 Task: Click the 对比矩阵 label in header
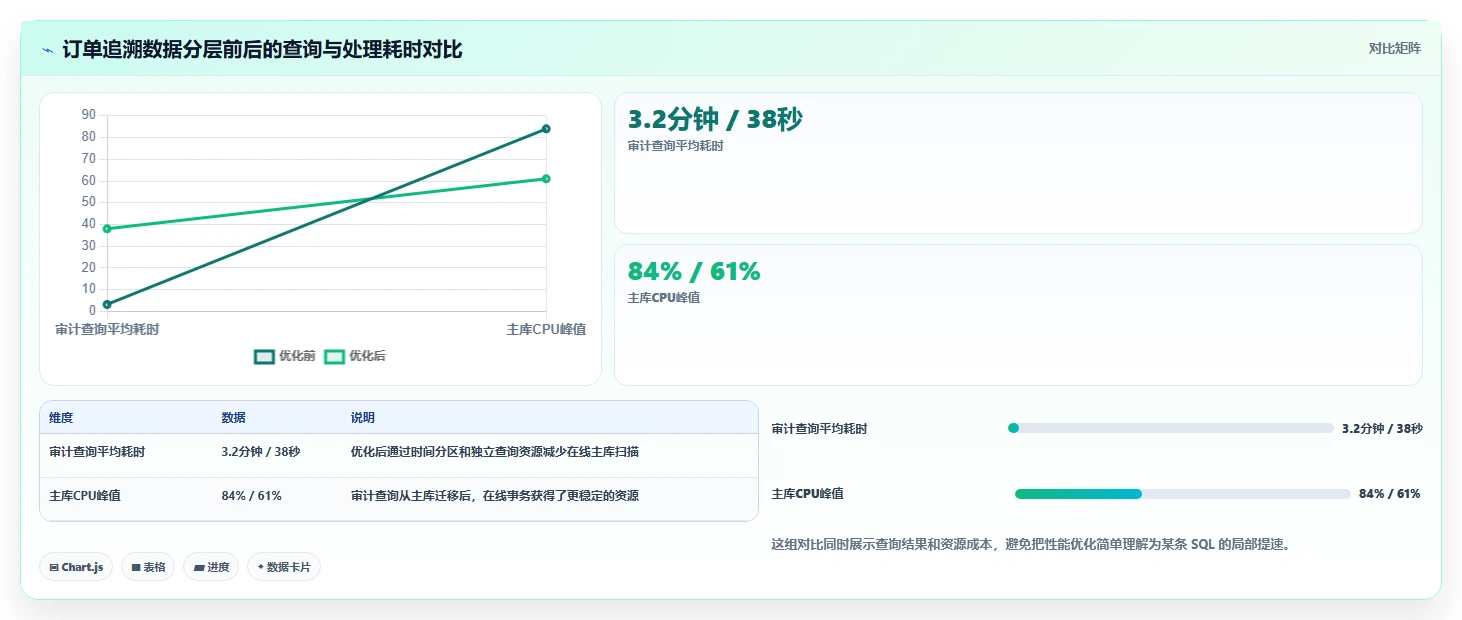tap(1394, 48)
